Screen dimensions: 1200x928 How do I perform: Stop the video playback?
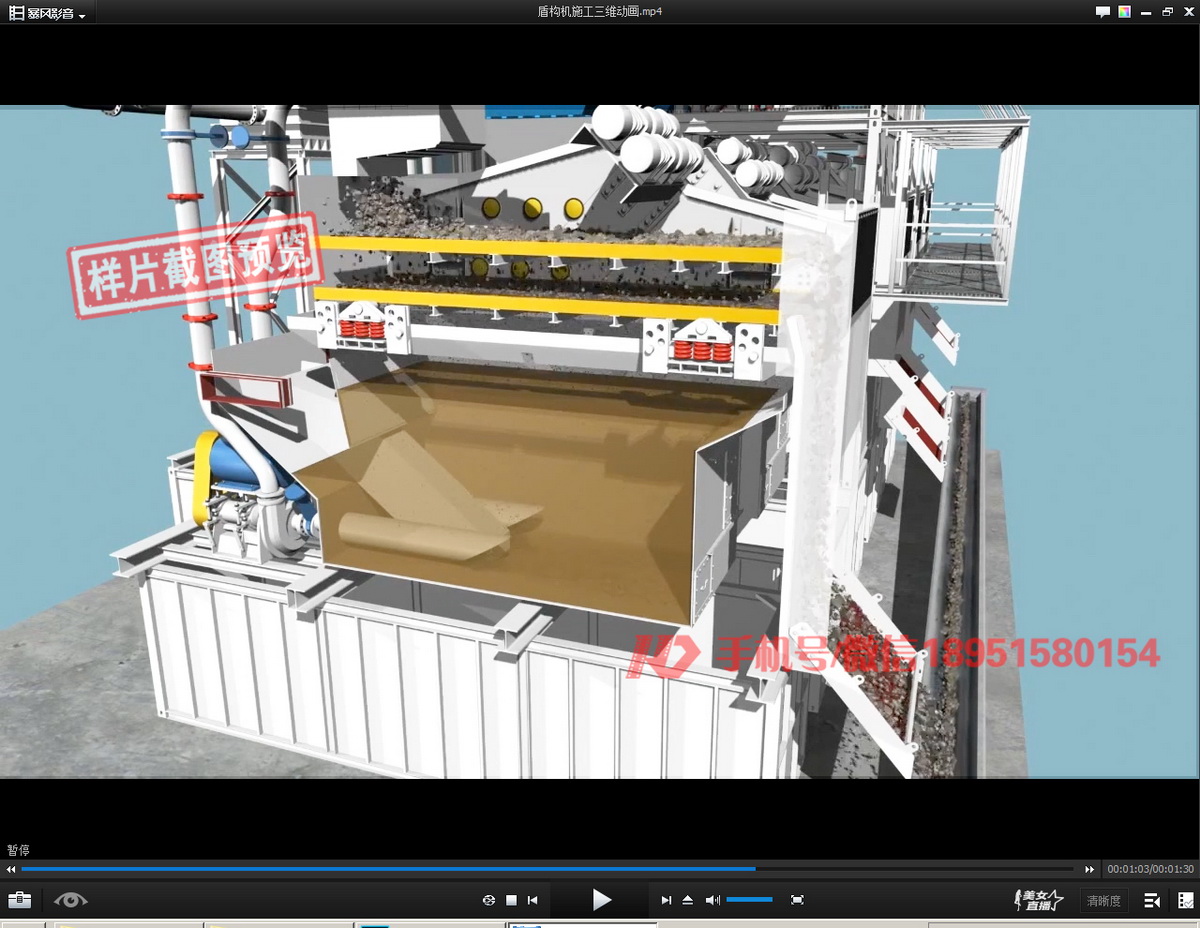coord(511,900)
